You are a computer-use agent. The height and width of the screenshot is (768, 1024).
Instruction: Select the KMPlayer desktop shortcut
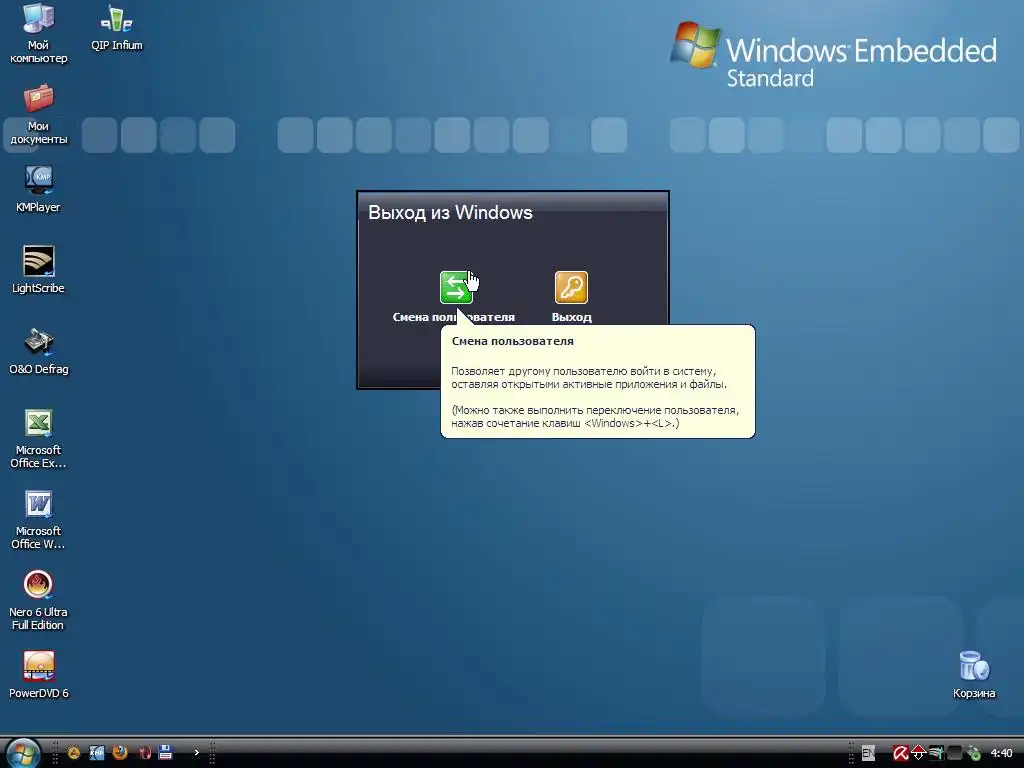39,189
